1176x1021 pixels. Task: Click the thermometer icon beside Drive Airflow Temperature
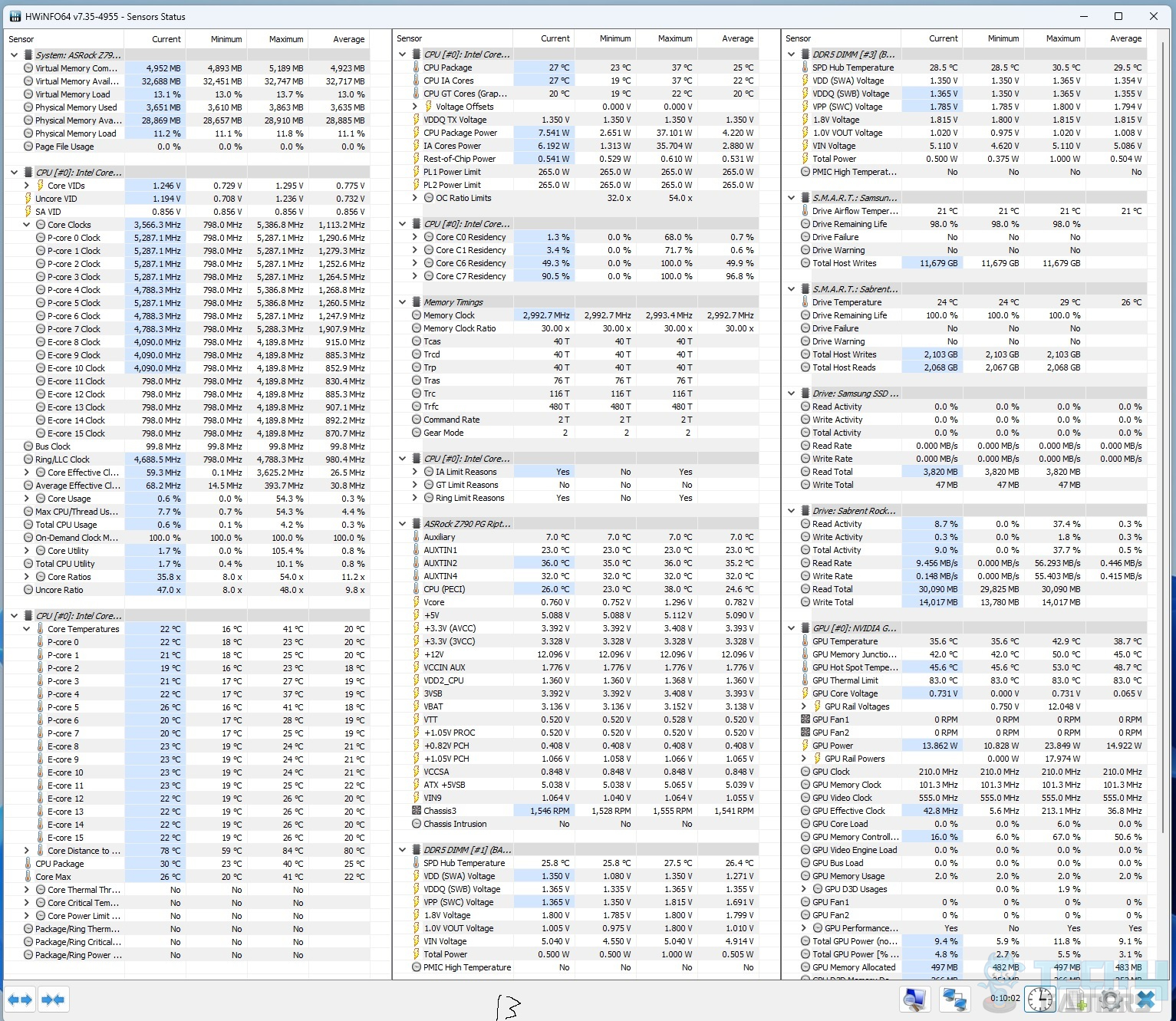coord(805,211)
